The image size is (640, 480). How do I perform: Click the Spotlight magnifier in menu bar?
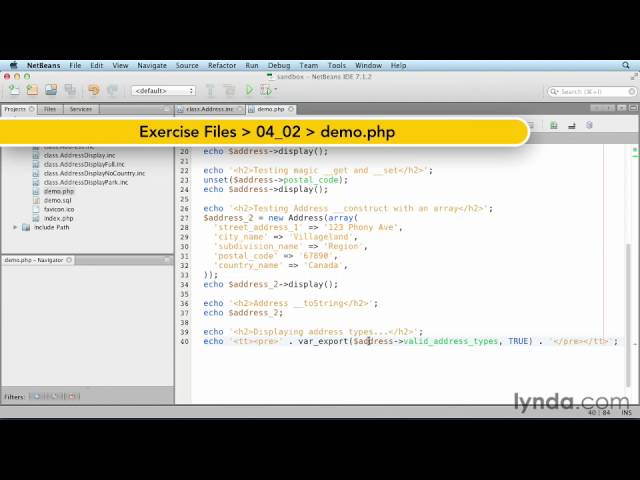tap(626, 65)
